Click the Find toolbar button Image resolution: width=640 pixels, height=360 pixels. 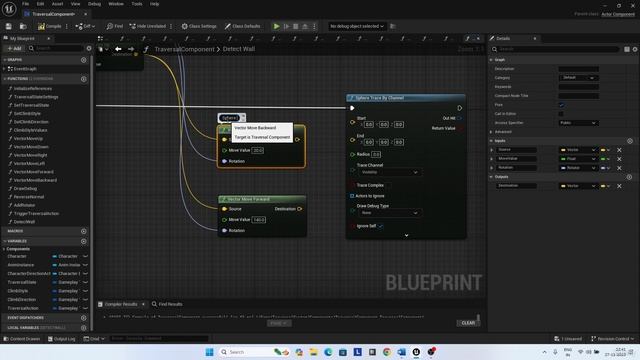[115, 26]
